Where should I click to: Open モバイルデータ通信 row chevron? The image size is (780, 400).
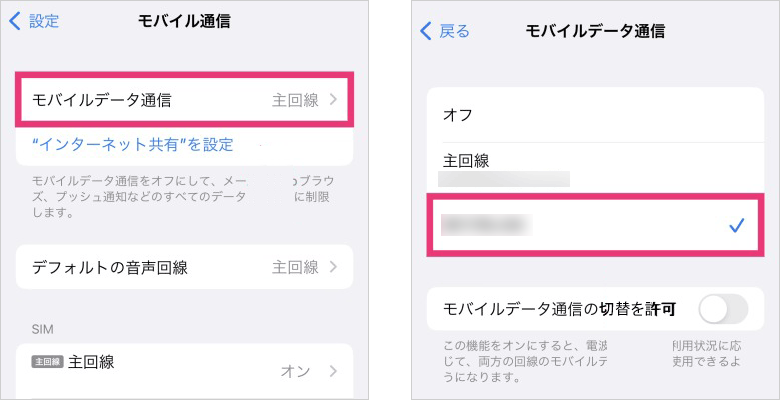333,100
